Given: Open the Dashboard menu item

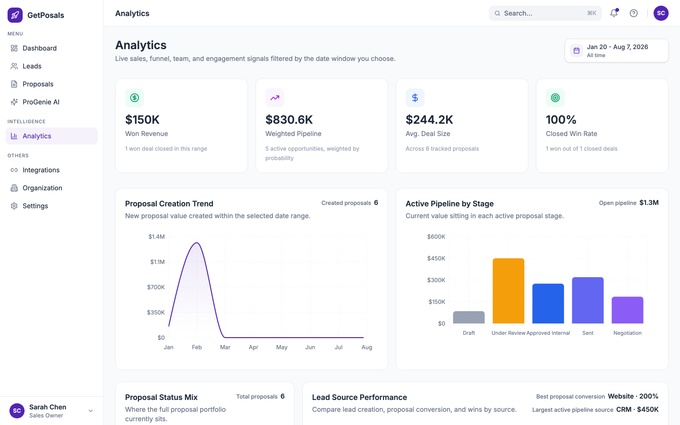Looking at the screenshot, I should 52,48.
